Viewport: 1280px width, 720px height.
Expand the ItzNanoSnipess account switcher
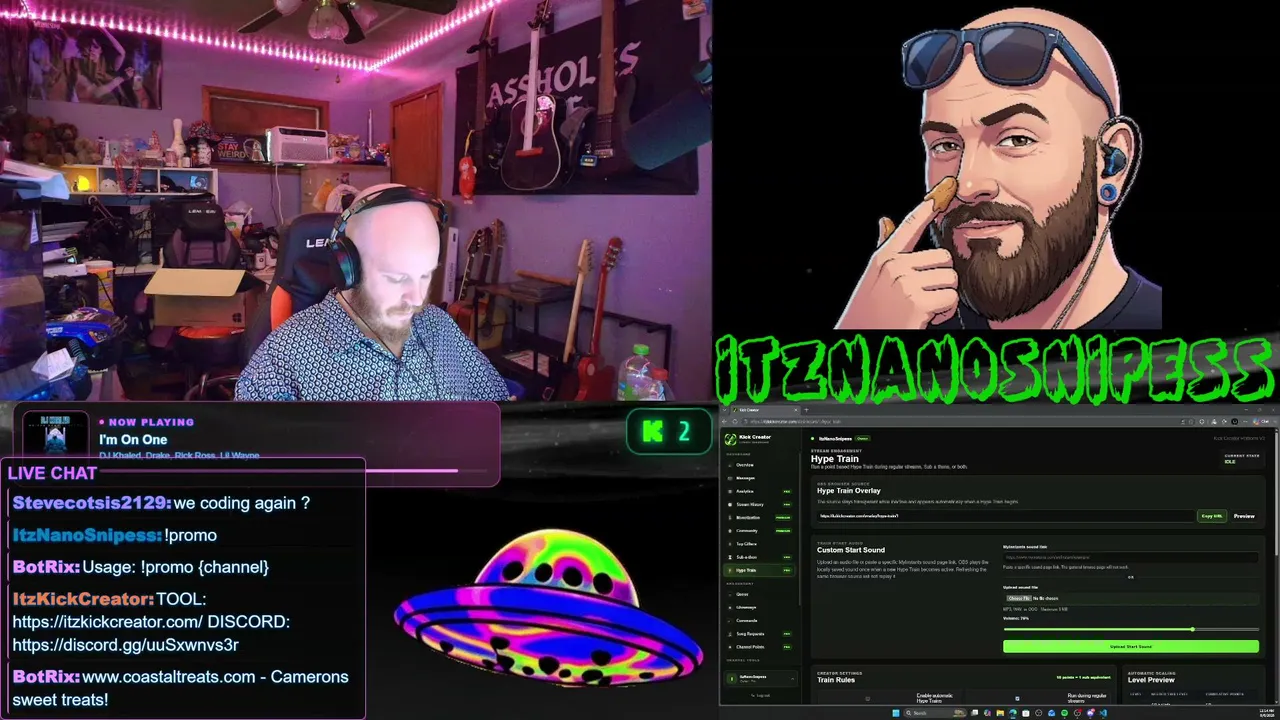(760, 678)
